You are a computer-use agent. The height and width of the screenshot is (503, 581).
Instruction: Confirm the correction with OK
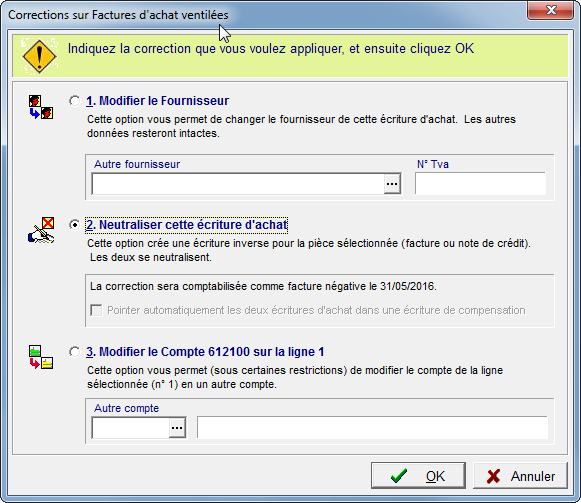click(x=418, y=476)
